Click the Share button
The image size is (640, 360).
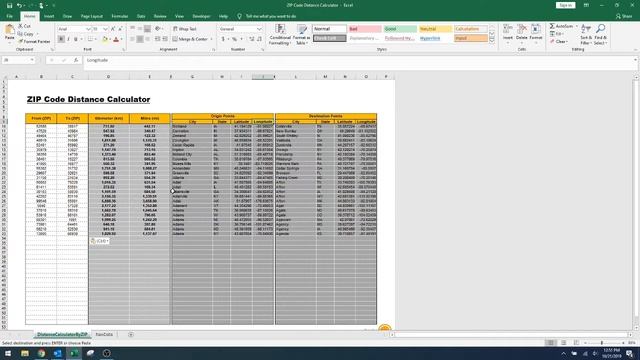point(624,16)
